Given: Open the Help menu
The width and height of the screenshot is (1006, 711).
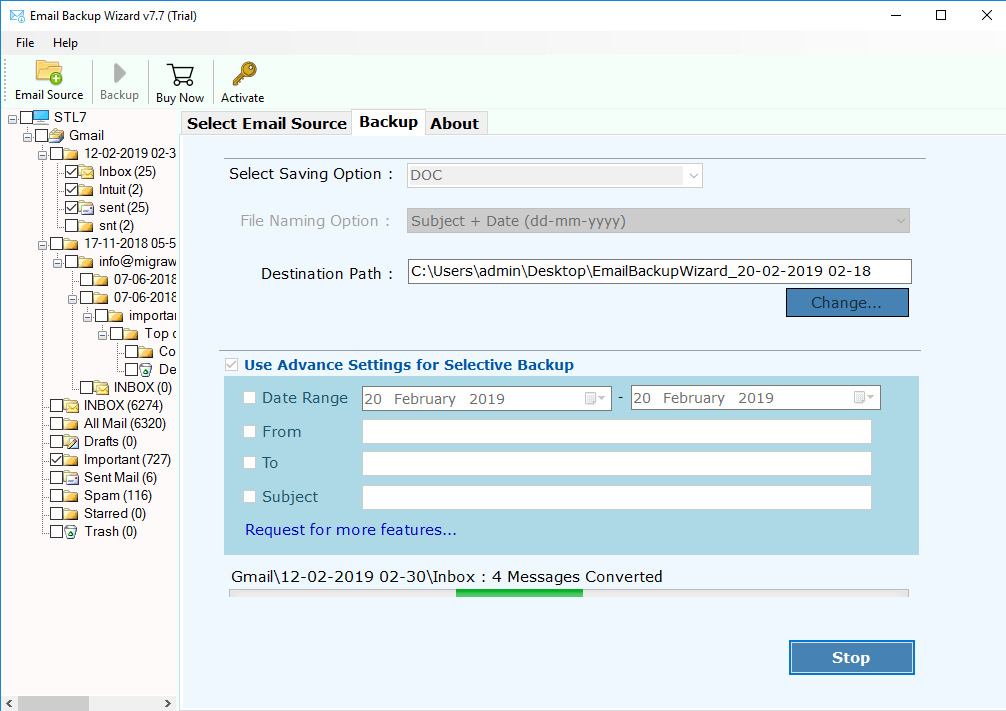Looking at the screenshot, I should (65, 43).
